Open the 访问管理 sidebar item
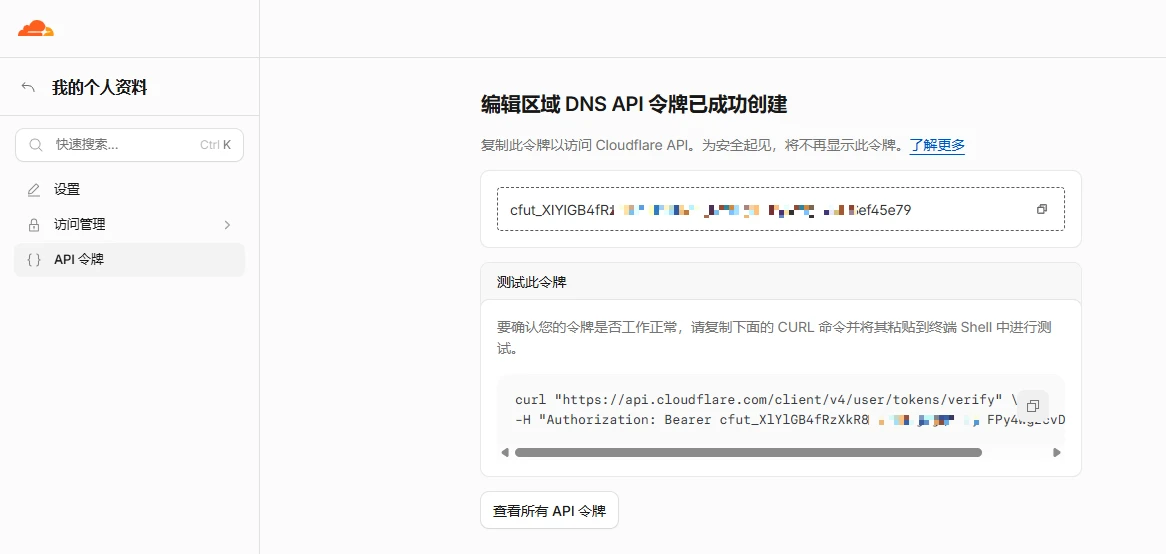Image resolution: width=1166 pixels, height=554 pixels. pyautogui.click(x=129, y=225)
